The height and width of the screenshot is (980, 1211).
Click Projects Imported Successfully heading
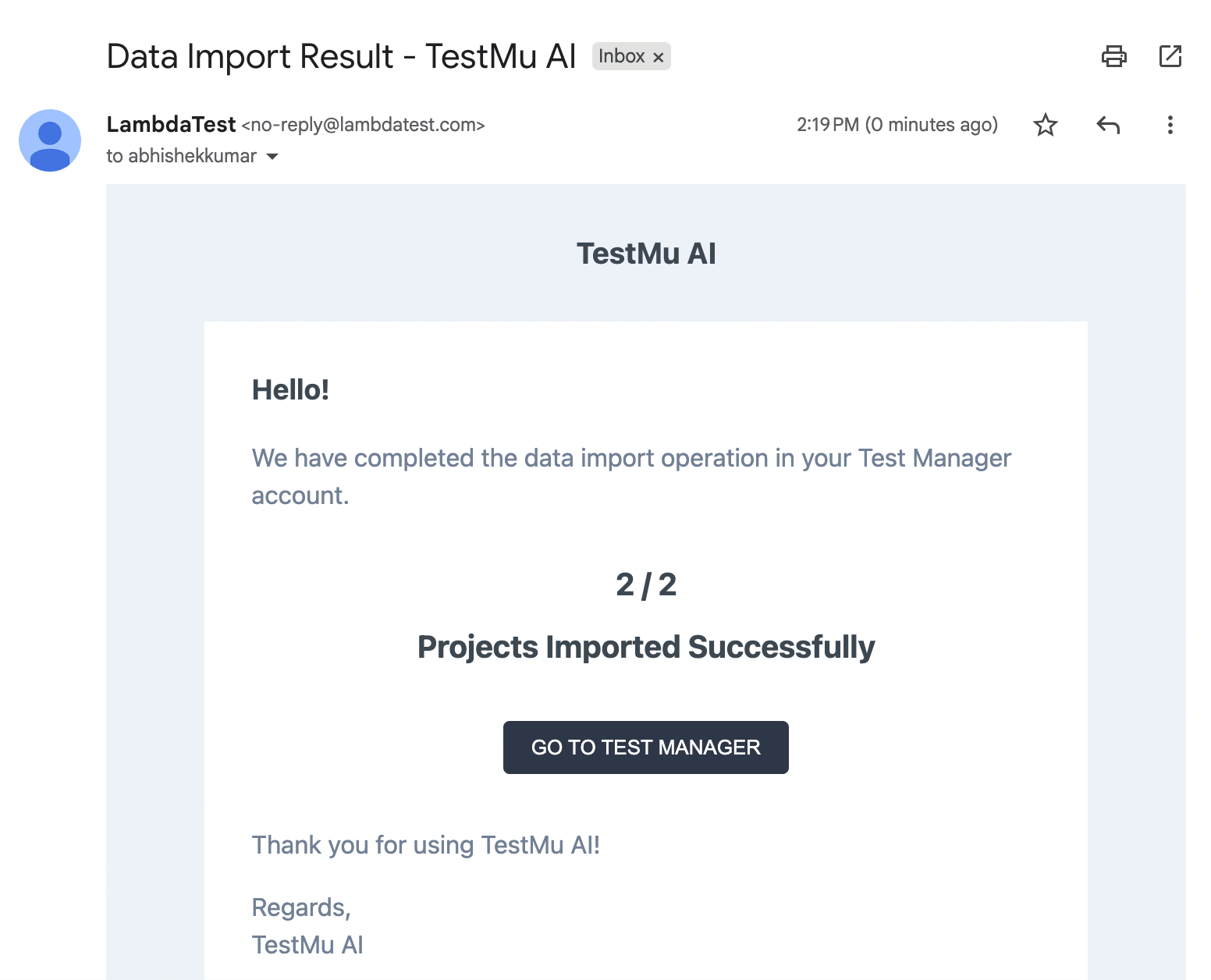(x=646, y=646)
